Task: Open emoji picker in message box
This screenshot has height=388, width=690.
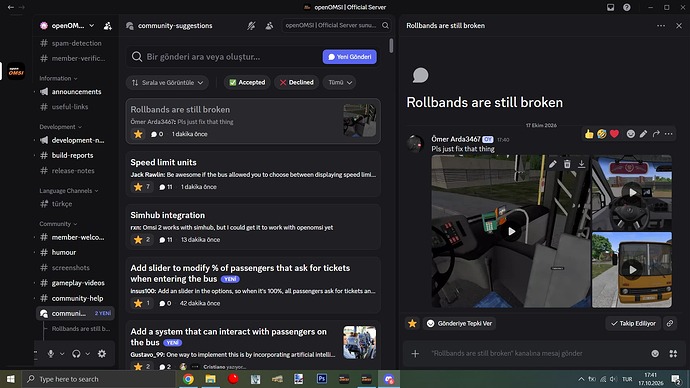Action: coord(655,353)
